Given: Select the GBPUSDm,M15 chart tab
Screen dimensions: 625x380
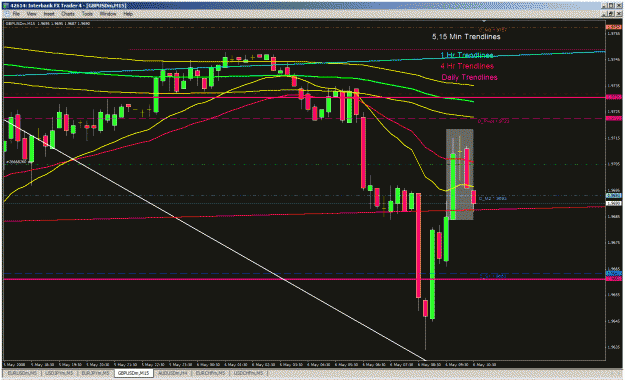Looking at the screenshot, I should 134,374.
